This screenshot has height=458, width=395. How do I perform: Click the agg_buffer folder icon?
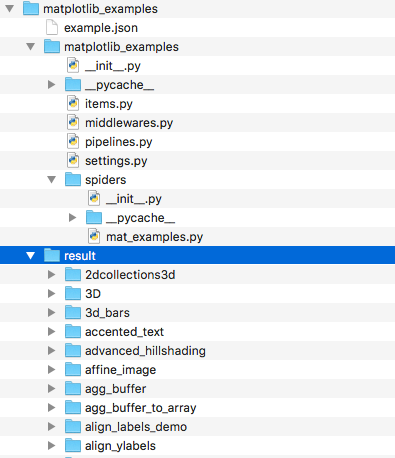click(x=73, y=388)
